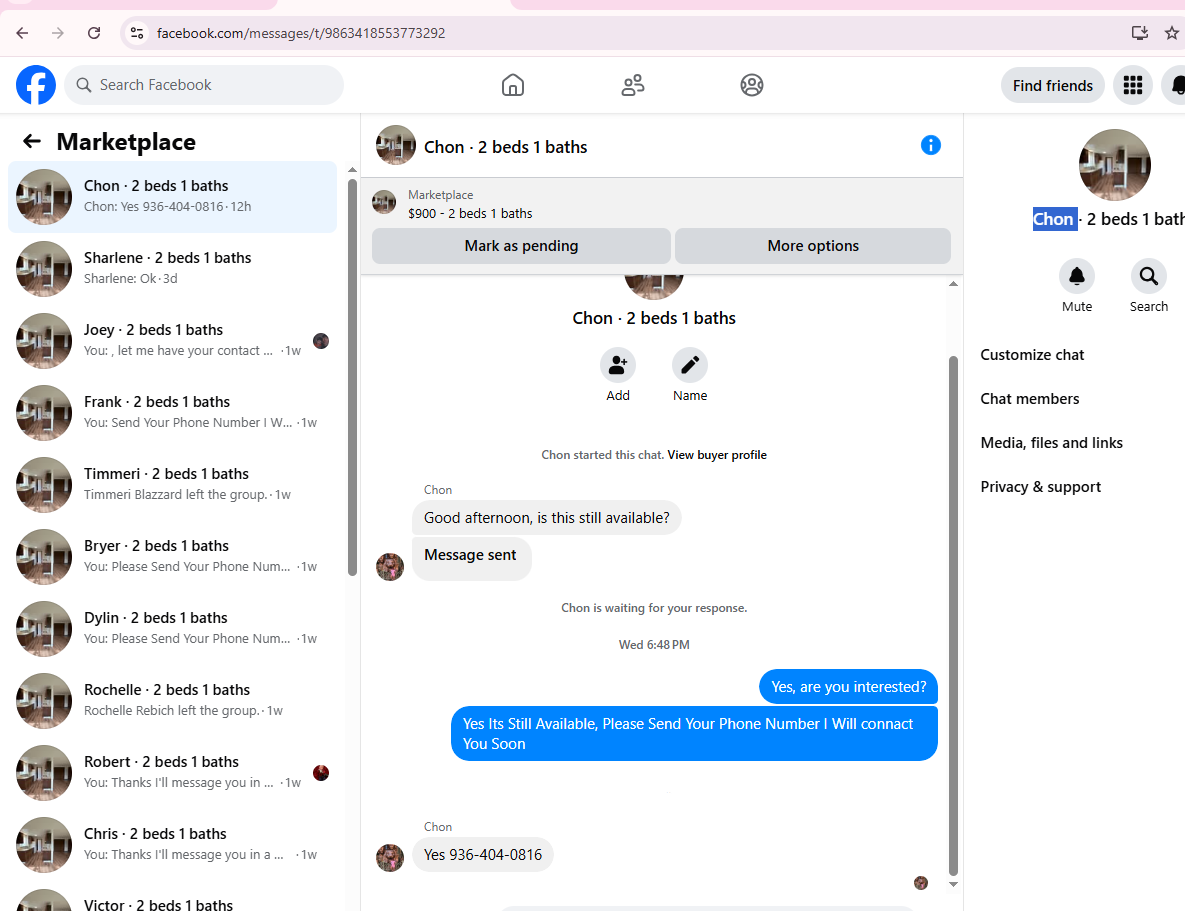
Task: Open the Menu grid icon
Action: (1132, 85)
